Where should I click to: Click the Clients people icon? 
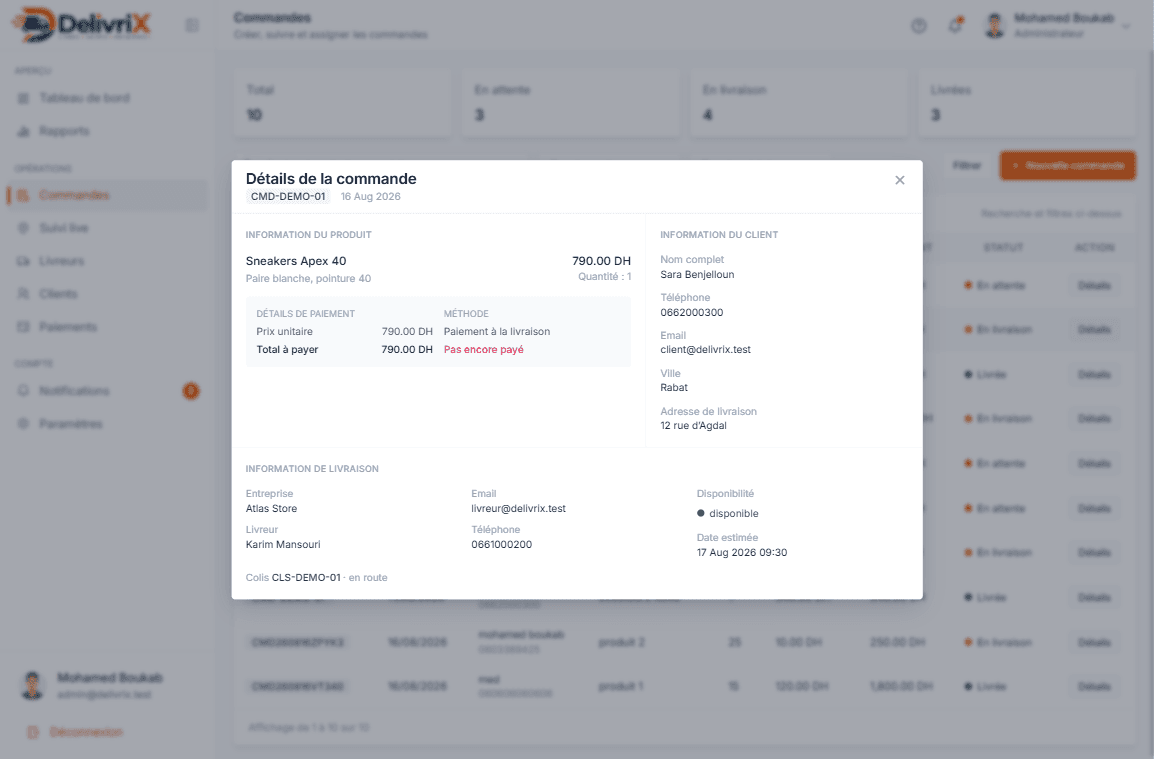24,294
